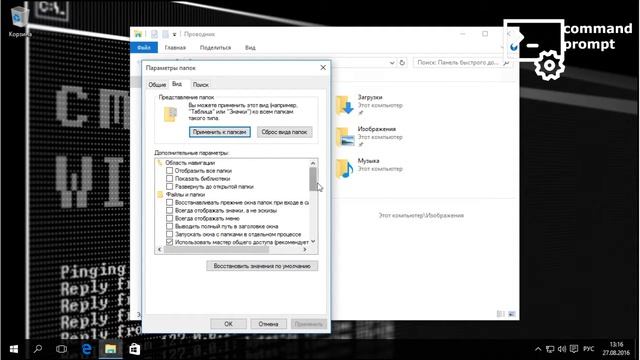Click the Применить к папкам button
The height and width of the screenshot is (360, 640).
220,132
